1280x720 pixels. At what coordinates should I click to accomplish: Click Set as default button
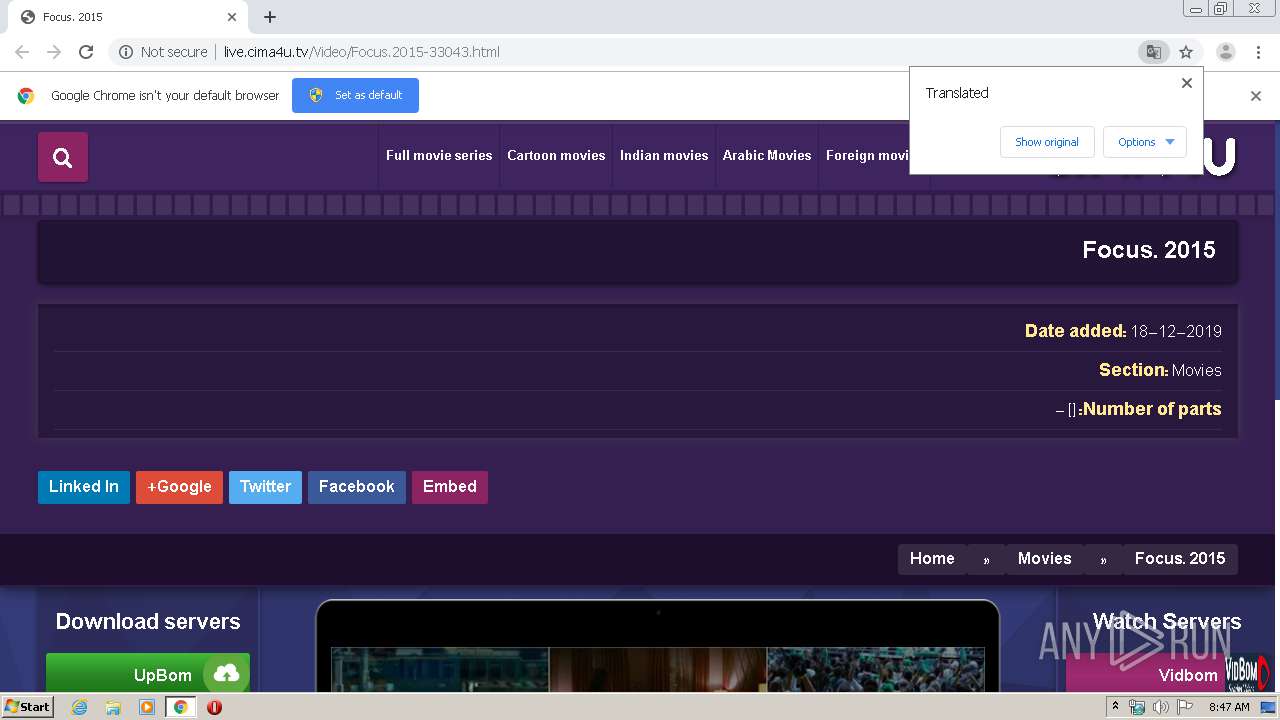pyautogui.click(x=355, y=95)
